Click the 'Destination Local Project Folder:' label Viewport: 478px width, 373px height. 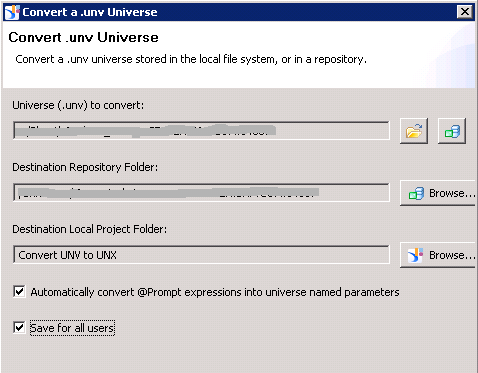point(90,229)
